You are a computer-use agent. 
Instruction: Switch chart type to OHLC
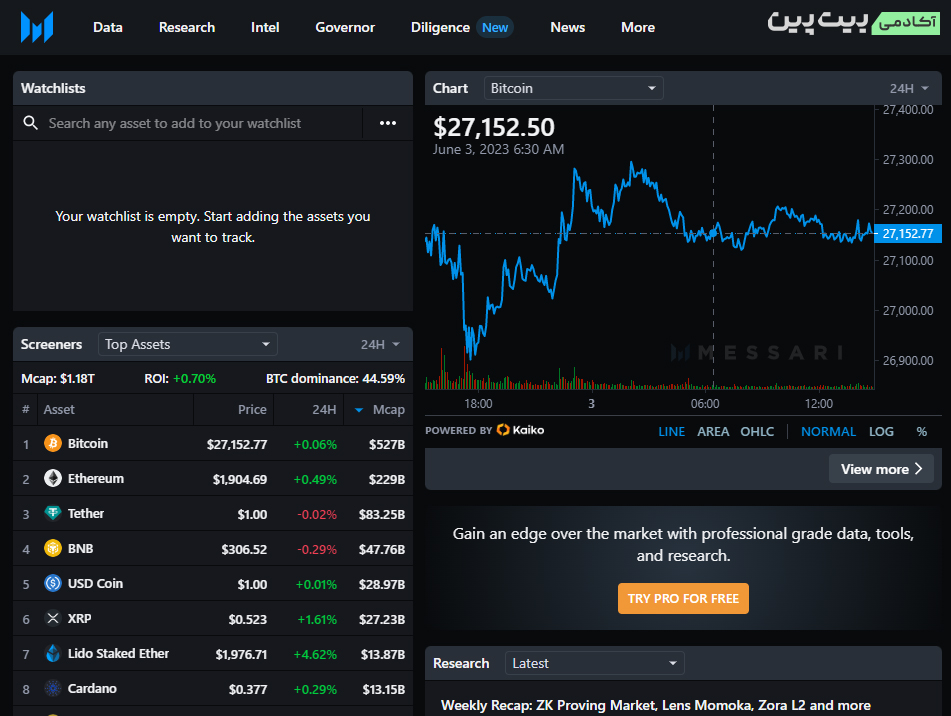click(757, 432)
